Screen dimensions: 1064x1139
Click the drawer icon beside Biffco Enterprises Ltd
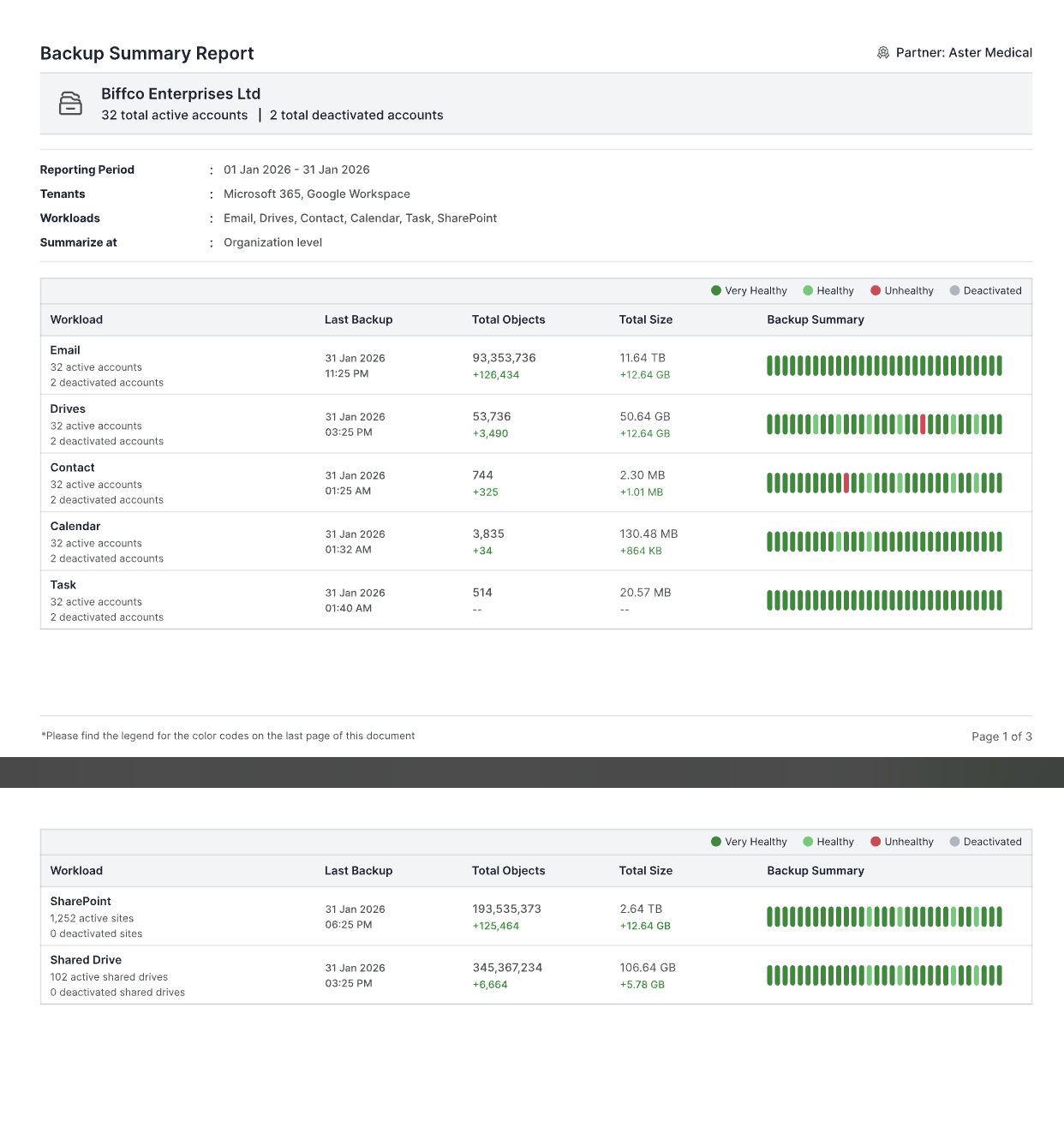[x=70, y=104]
